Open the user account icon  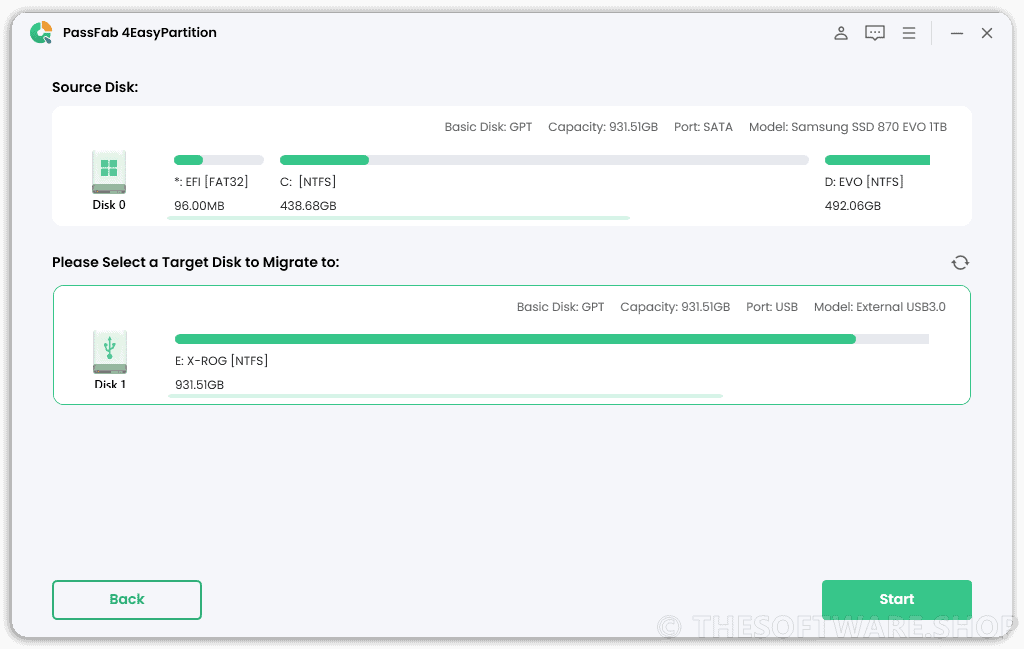pos(840,33)
